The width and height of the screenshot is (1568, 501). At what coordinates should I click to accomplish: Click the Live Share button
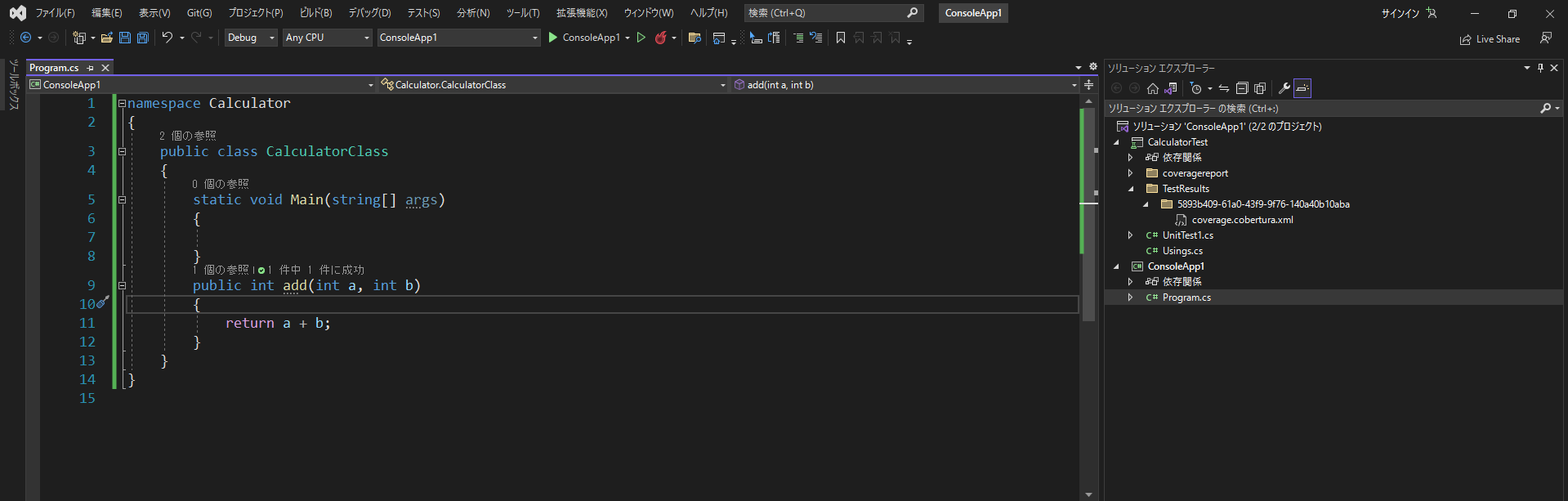point(1490,39)
